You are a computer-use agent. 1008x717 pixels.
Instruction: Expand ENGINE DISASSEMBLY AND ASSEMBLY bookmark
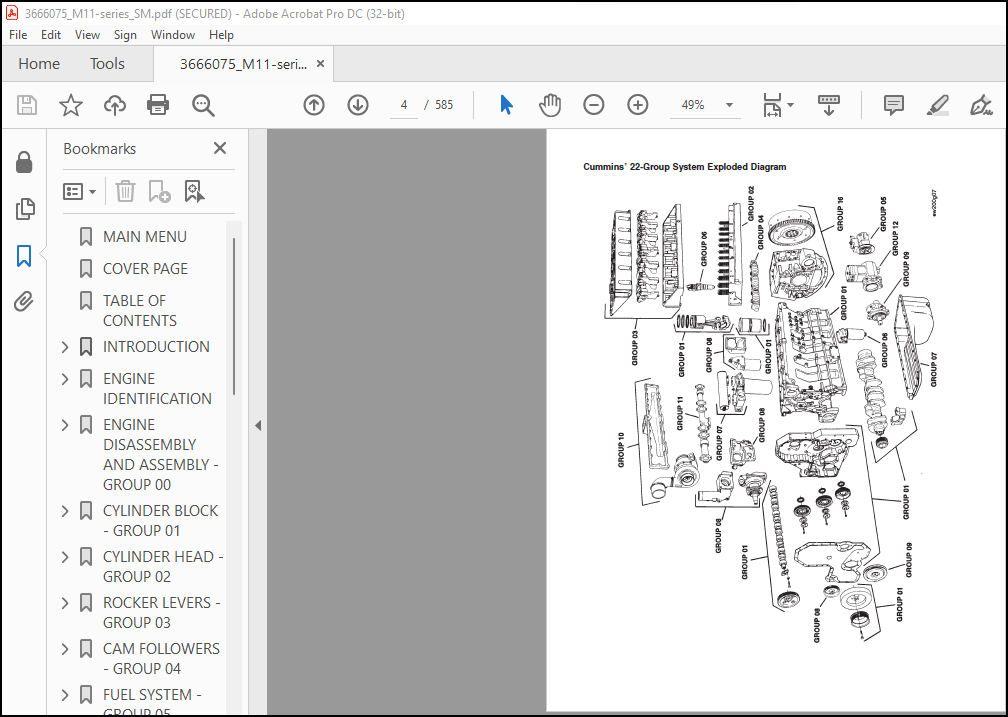point(65,425)
